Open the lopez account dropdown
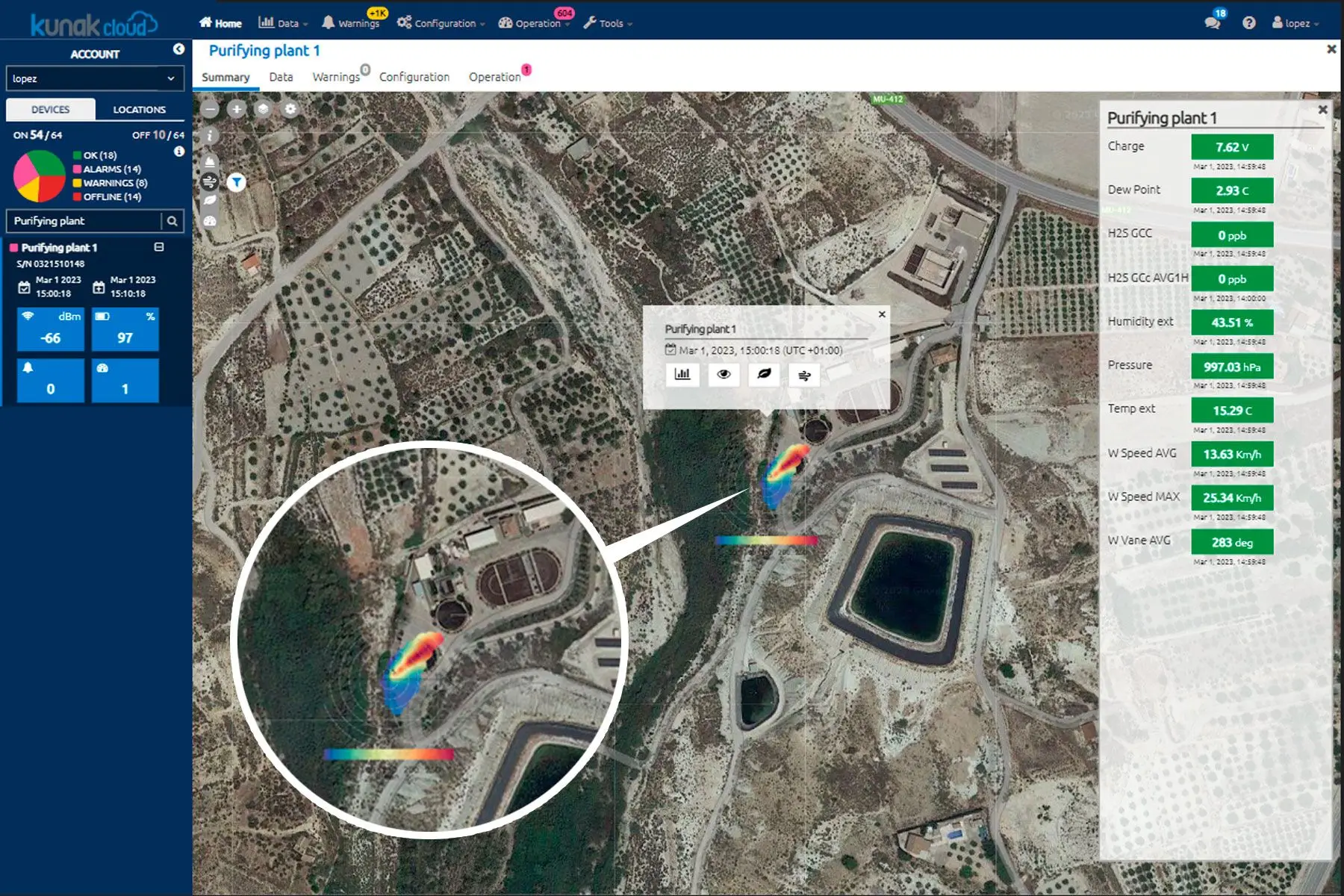 pos(95,78)
